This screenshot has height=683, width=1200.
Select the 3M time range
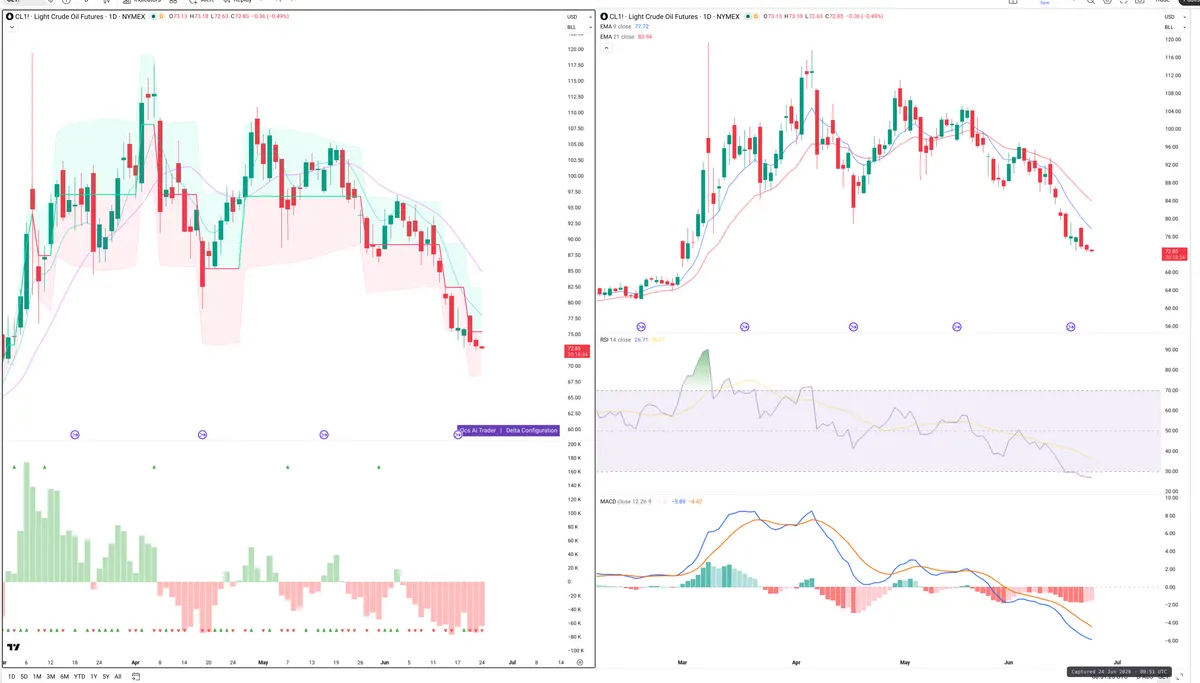click(x=51, y=677)
